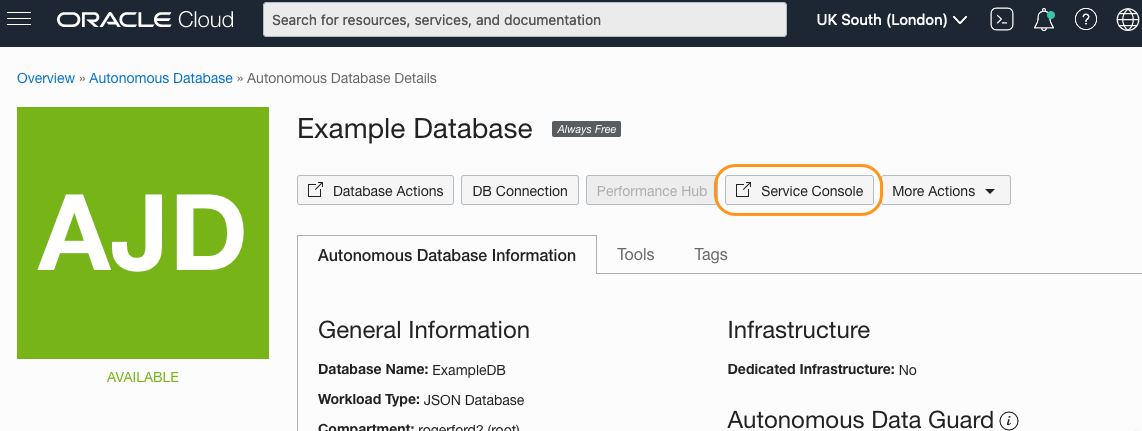Click the Performance Hub button
This screenshot has height=431, width=1142.
651,191
